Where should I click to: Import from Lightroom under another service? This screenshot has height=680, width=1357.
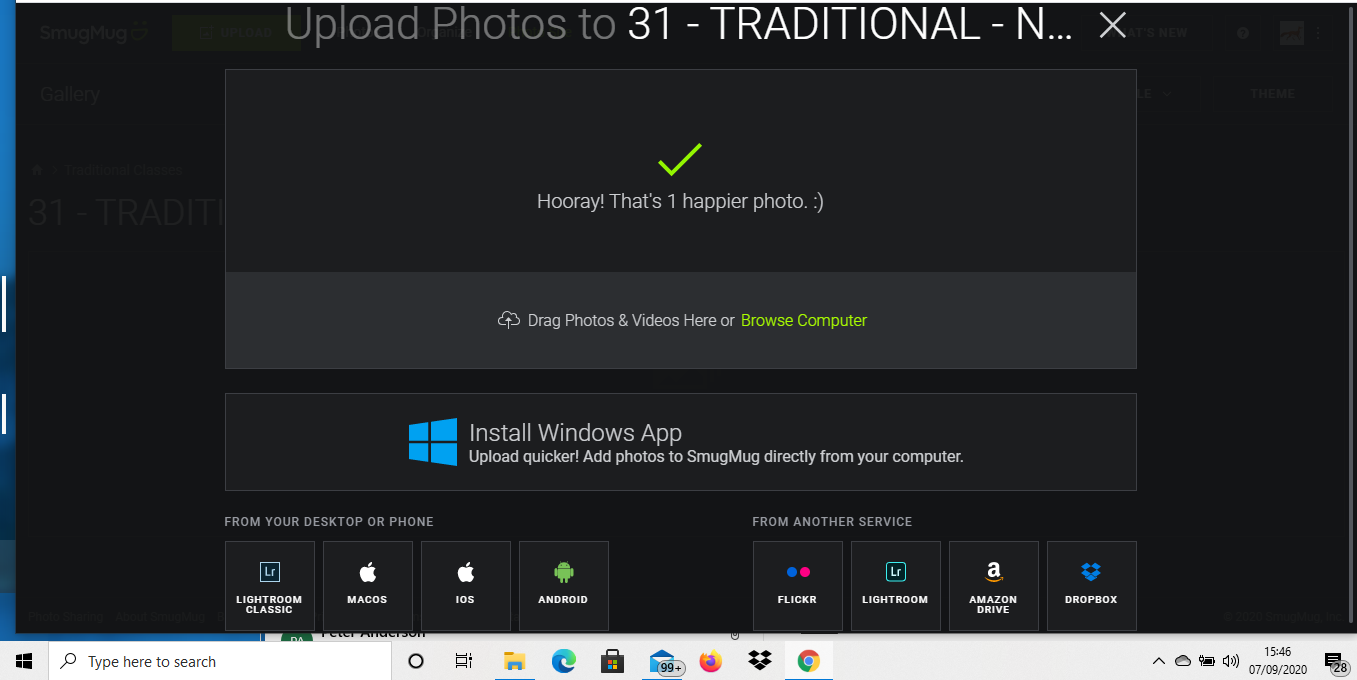tap(896, 586)
